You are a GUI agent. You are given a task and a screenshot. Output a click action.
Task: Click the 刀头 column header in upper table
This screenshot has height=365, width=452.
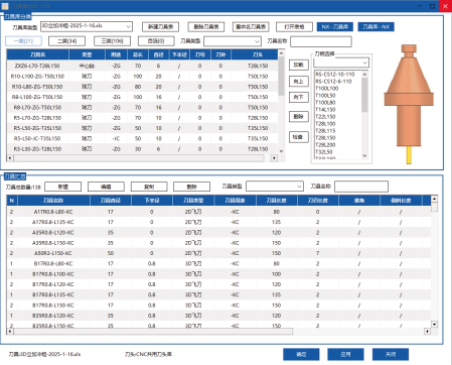(x=257, y=55)
